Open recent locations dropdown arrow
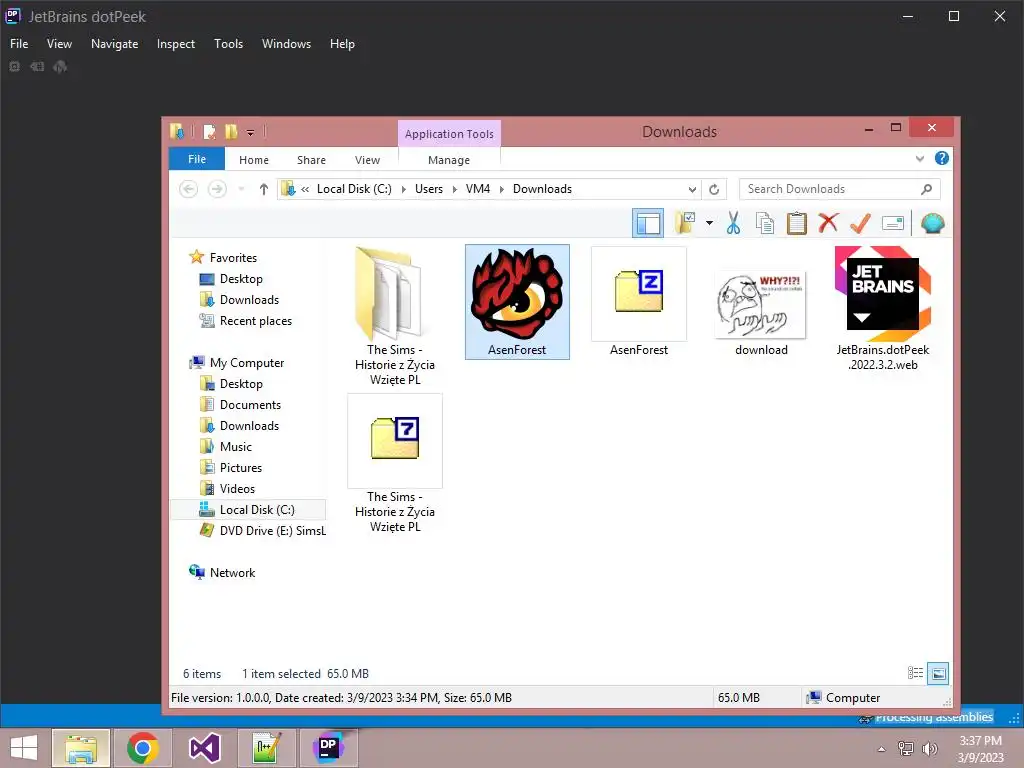Screen dimensions: 1024x768 click(x=242, y=189)
